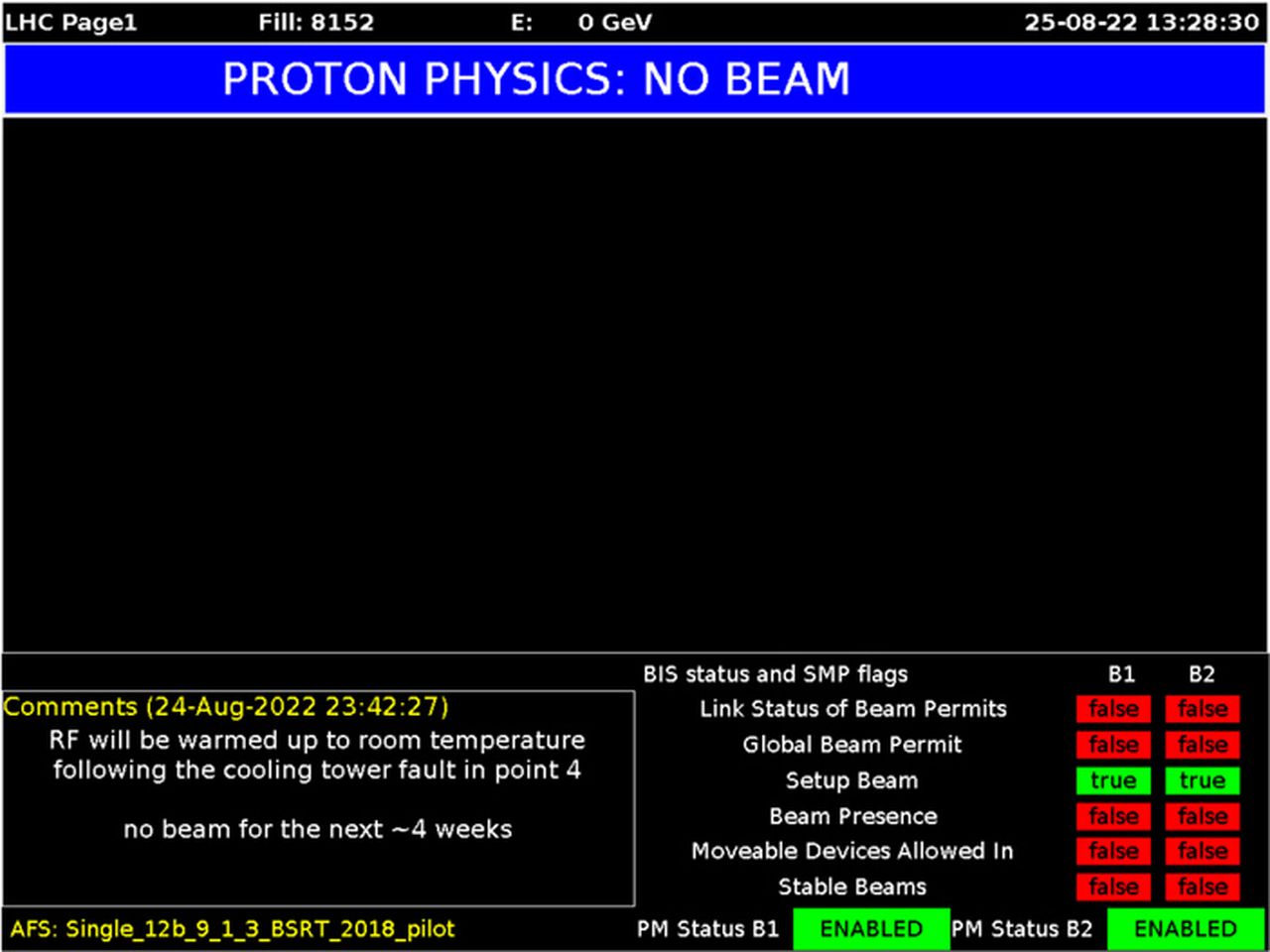Click the PM Status B1 label
This screenshot has width=1270, height=952.
(707, 929)
